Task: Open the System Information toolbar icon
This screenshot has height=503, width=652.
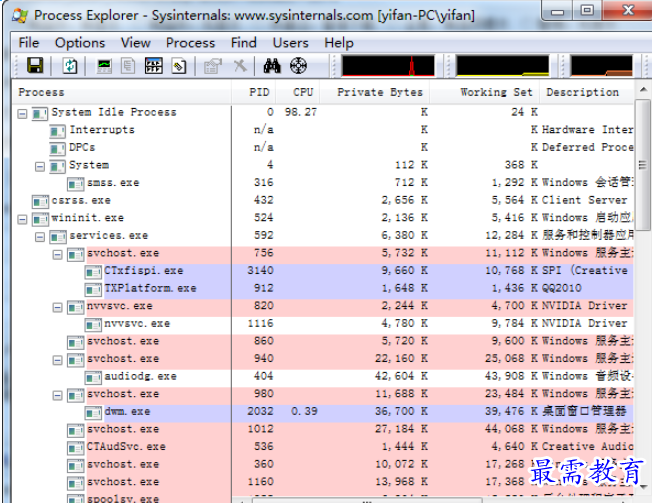Action: (104, 66)
